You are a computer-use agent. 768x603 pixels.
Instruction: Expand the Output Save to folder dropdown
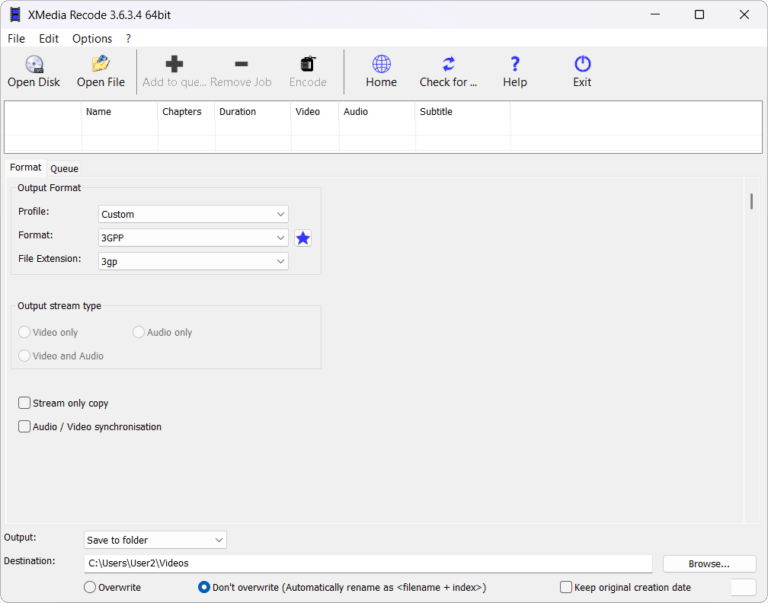pos(155,540)
